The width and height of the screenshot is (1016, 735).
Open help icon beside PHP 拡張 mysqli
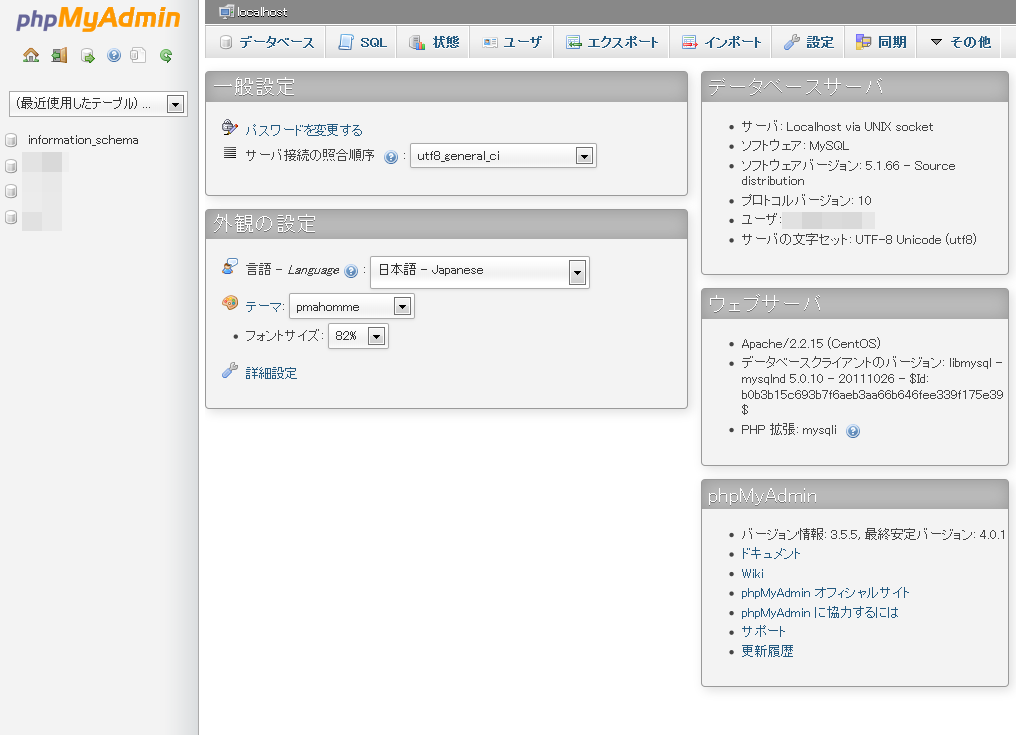(x=853, y=431)
